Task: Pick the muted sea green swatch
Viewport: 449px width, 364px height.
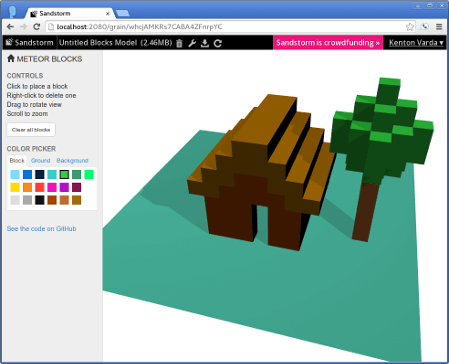Action: [x=77, y=174]
